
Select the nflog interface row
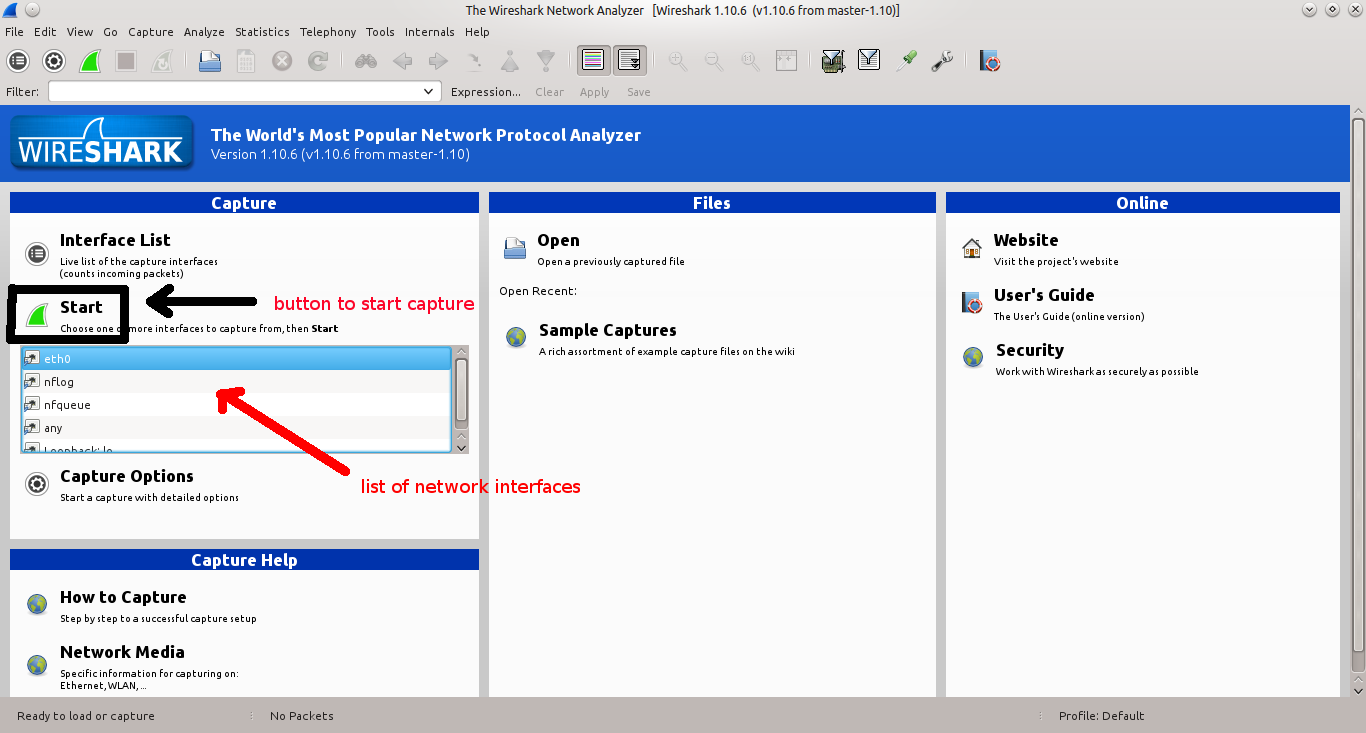pos(236,381)
